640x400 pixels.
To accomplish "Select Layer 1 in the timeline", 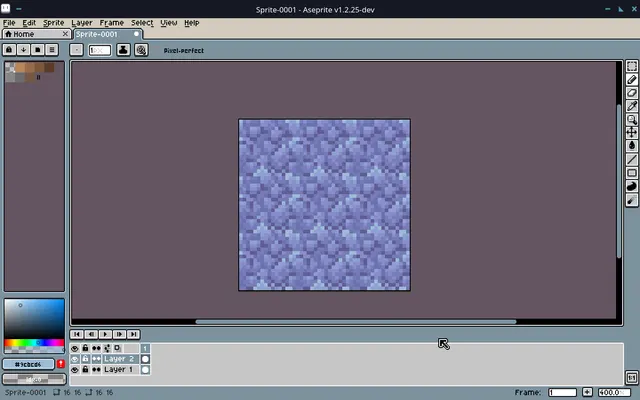I will (120, 370).
